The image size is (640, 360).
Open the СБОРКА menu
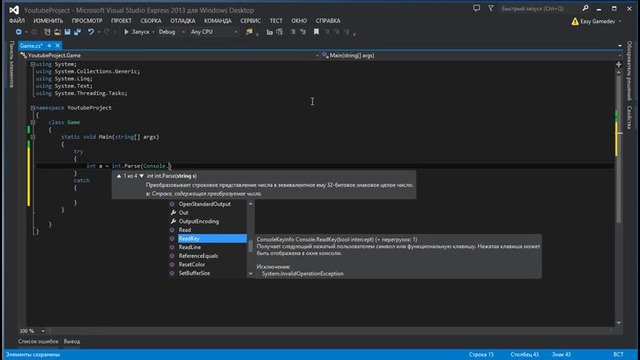pos(151,20)
